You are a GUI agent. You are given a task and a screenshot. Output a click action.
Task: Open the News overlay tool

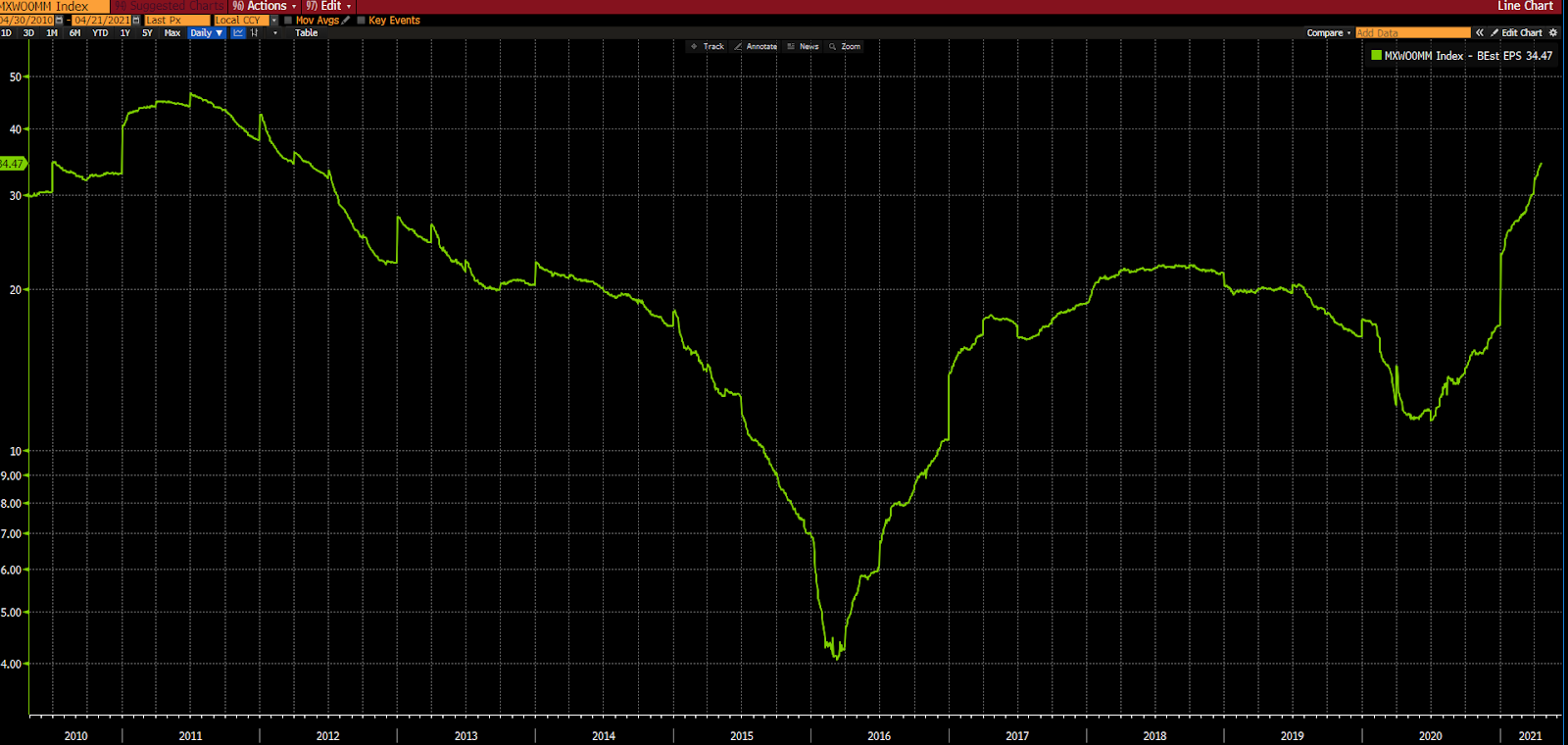click(x=803, y=46)
